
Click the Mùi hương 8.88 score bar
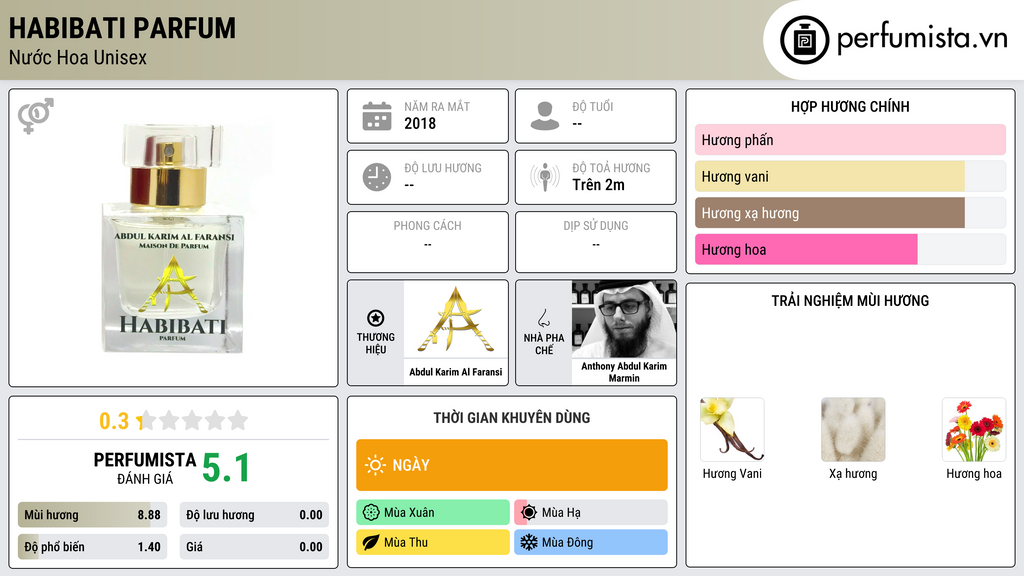[x=93, y=515]
